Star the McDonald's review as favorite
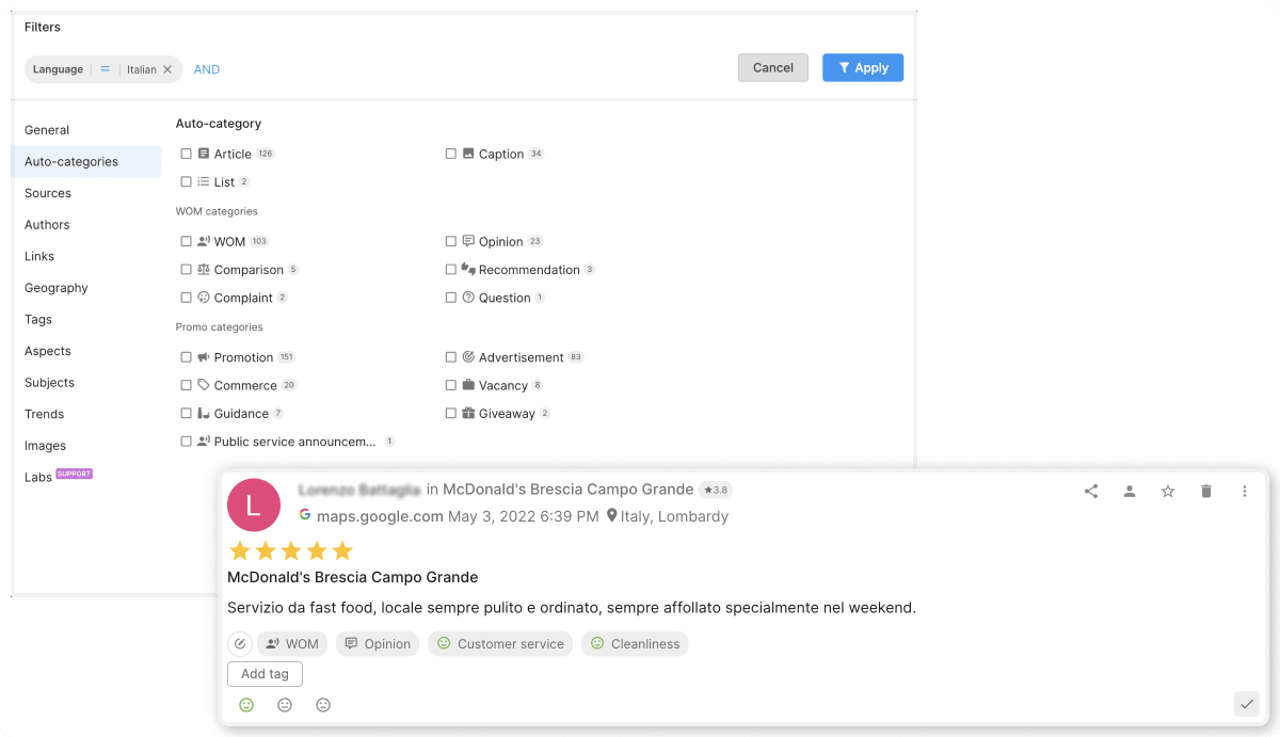The width and height of the screenshot is (1280, 737). (x=1167, y=491)
